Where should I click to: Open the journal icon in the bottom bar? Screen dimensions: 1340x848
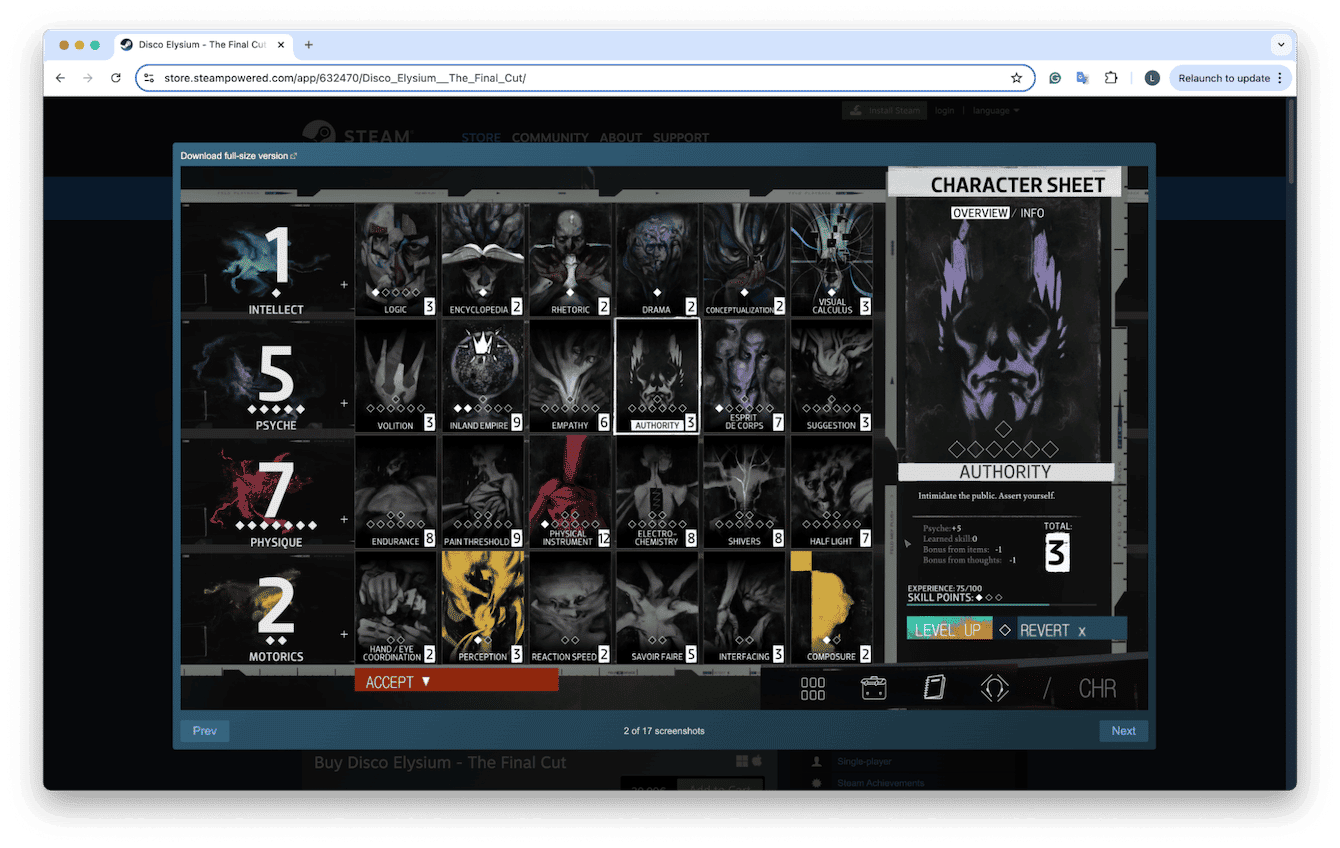point(933,687)
